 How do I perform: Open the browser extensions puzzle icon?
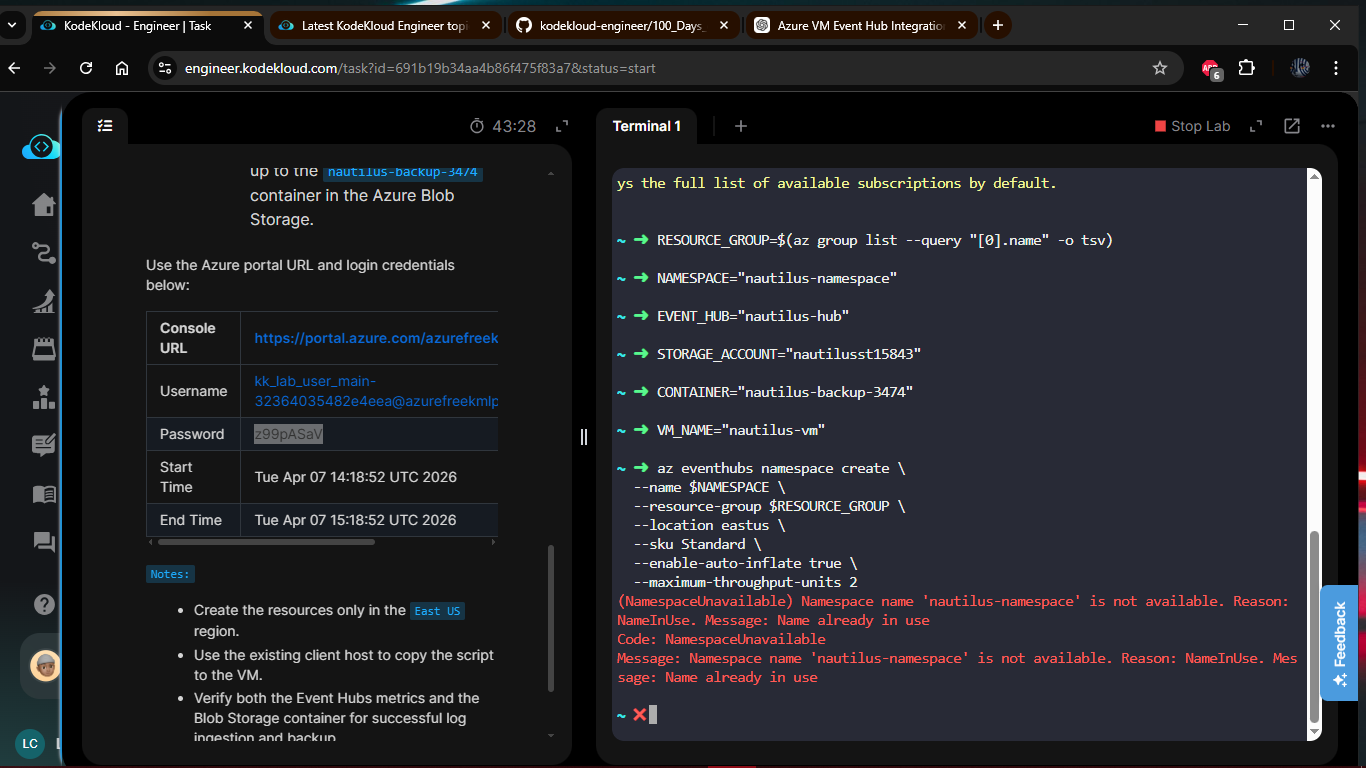point(1246,68)
